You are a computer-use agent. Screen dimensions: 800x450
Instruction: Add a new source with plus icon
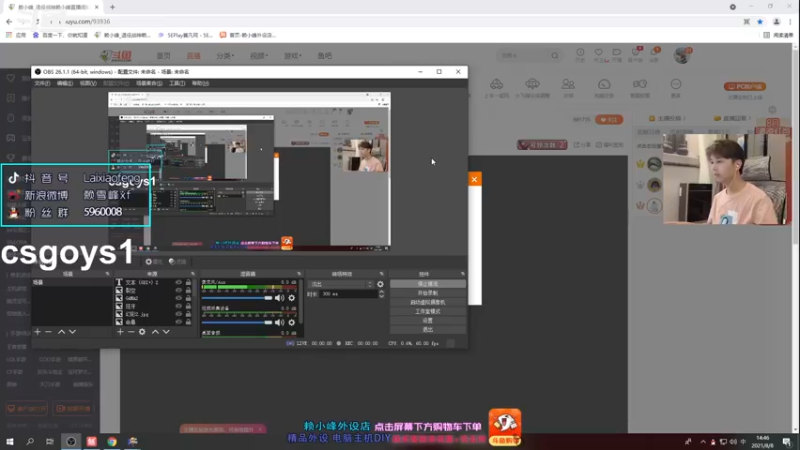click(x=120, y=332)
